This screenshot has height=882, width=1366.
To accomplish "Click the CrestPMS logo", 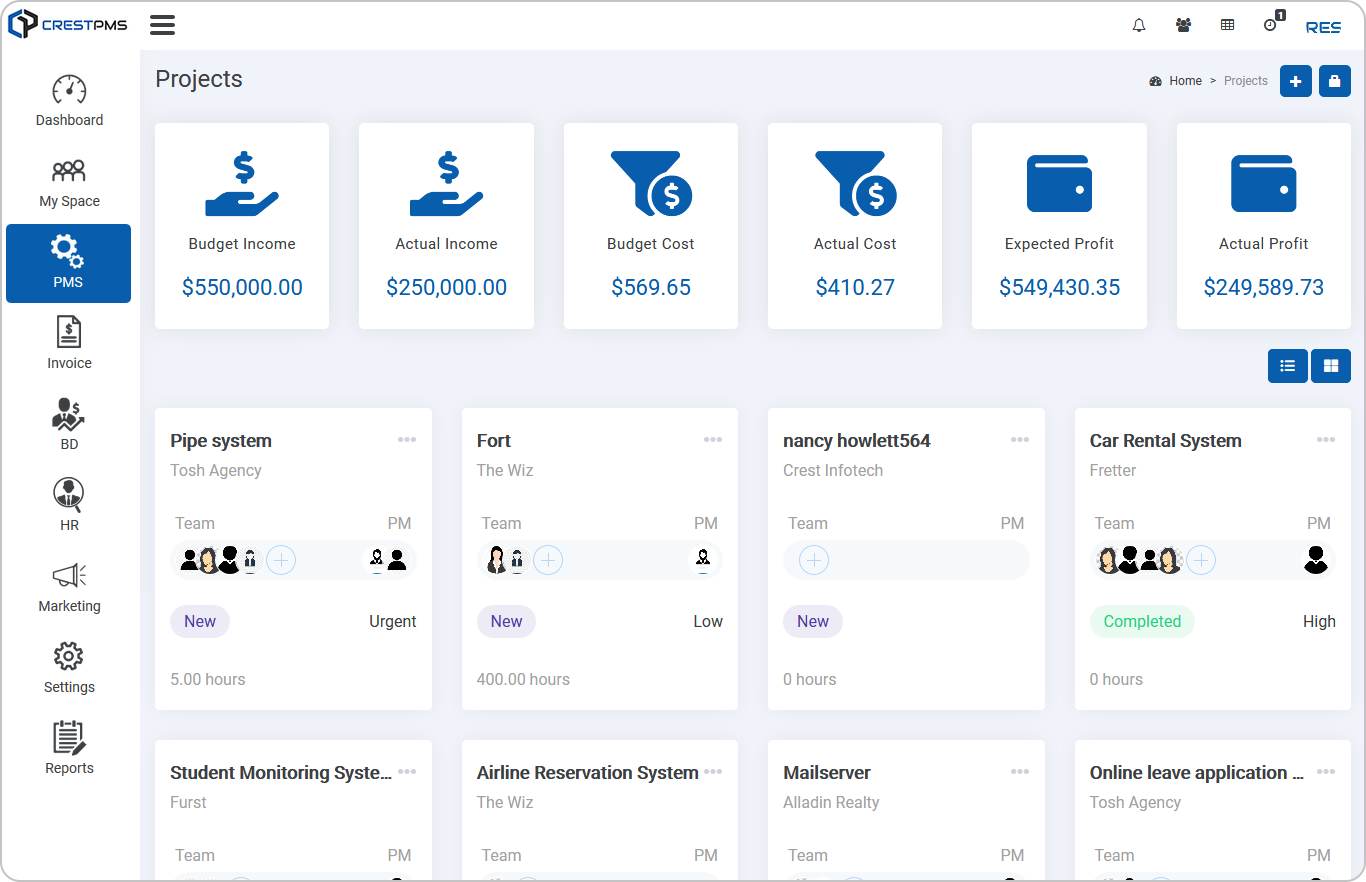I will click(68, 24).
